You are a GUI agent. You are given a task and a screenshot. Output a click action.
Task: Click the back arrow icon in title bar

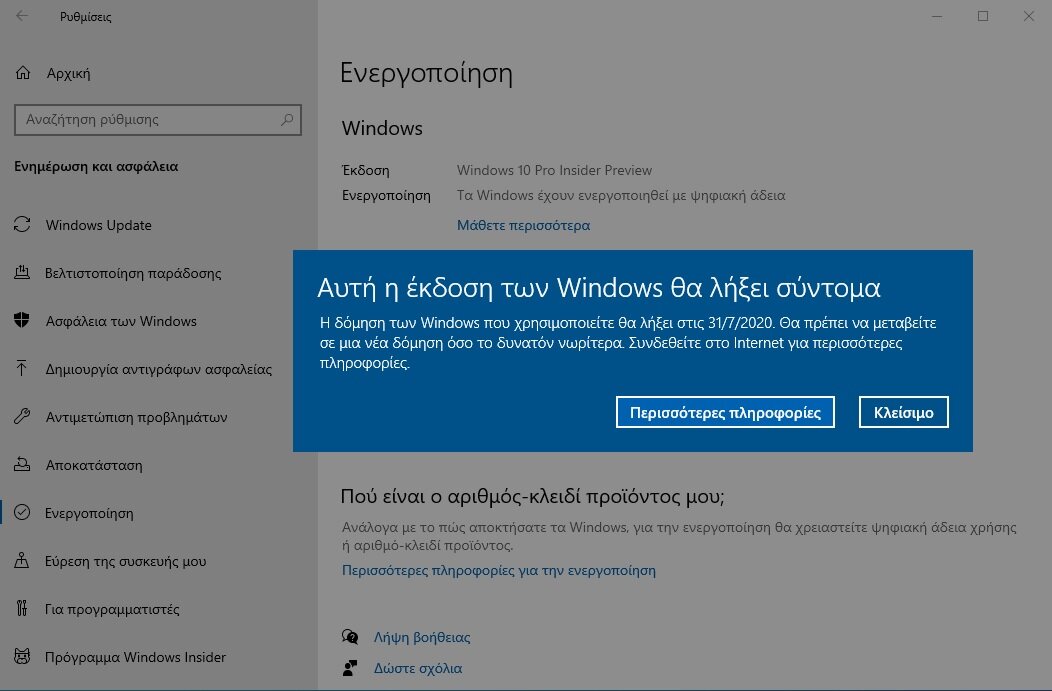click(22, 17)
